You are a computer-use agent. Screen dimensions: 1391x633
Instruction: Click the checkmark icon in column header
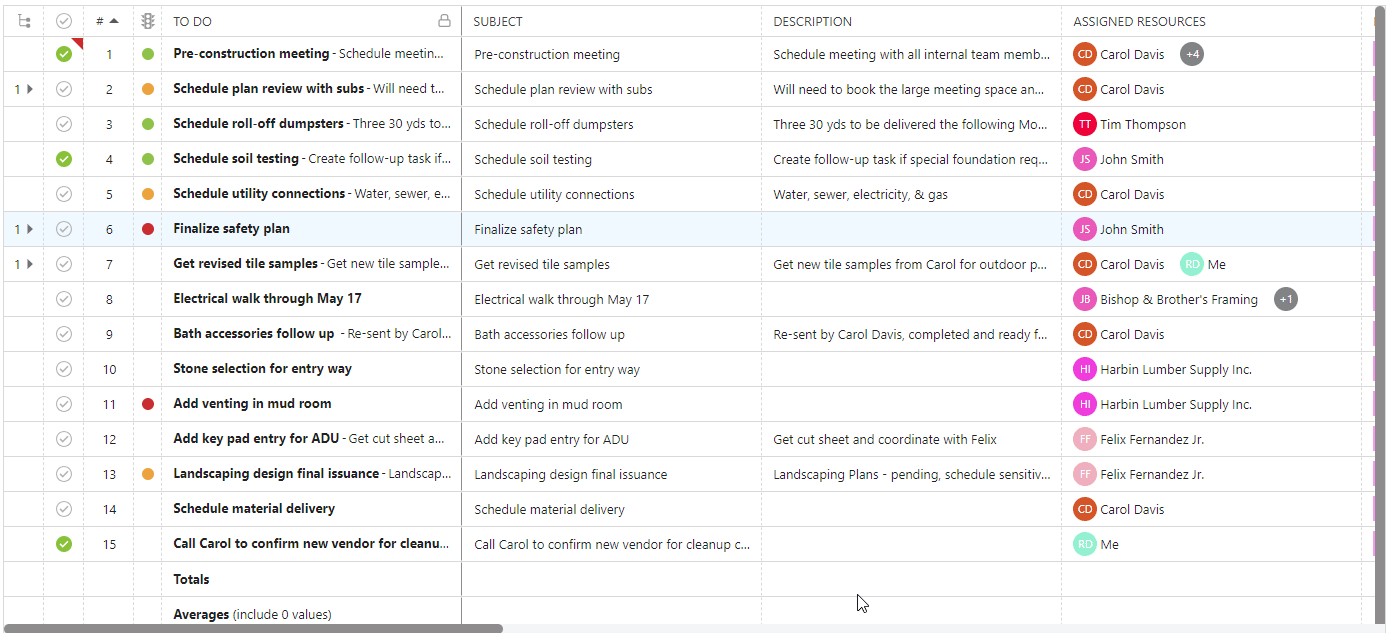(63, 21)
